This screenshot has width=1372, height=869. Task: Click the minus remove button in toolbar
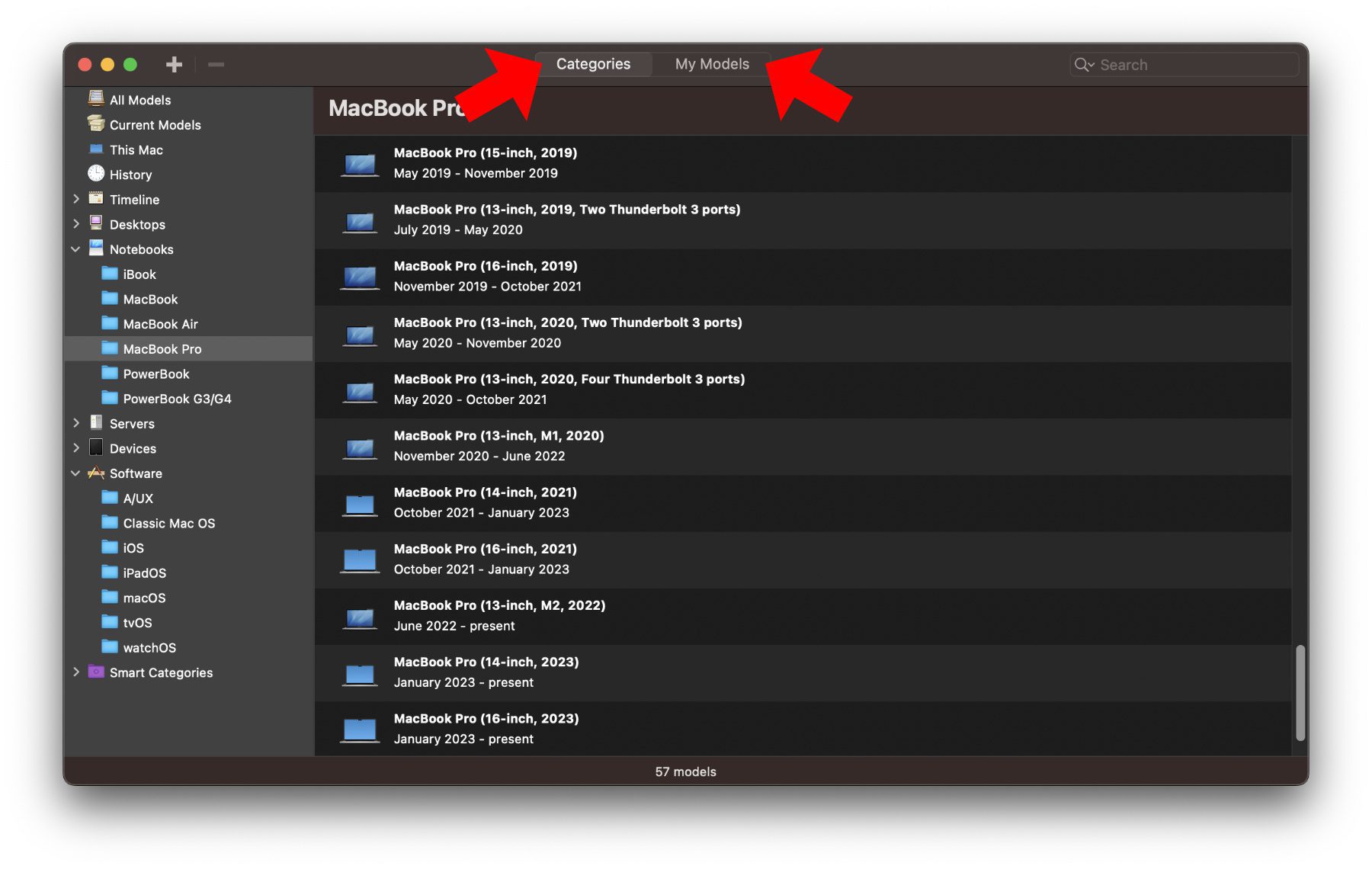tap(216, 65)
